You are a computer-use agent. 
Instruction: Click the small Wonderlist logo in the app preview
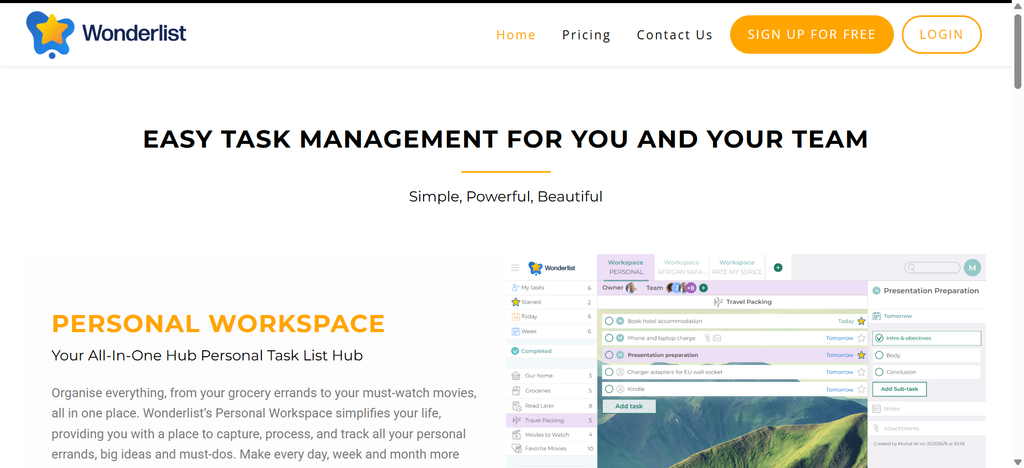pos(552,268)
